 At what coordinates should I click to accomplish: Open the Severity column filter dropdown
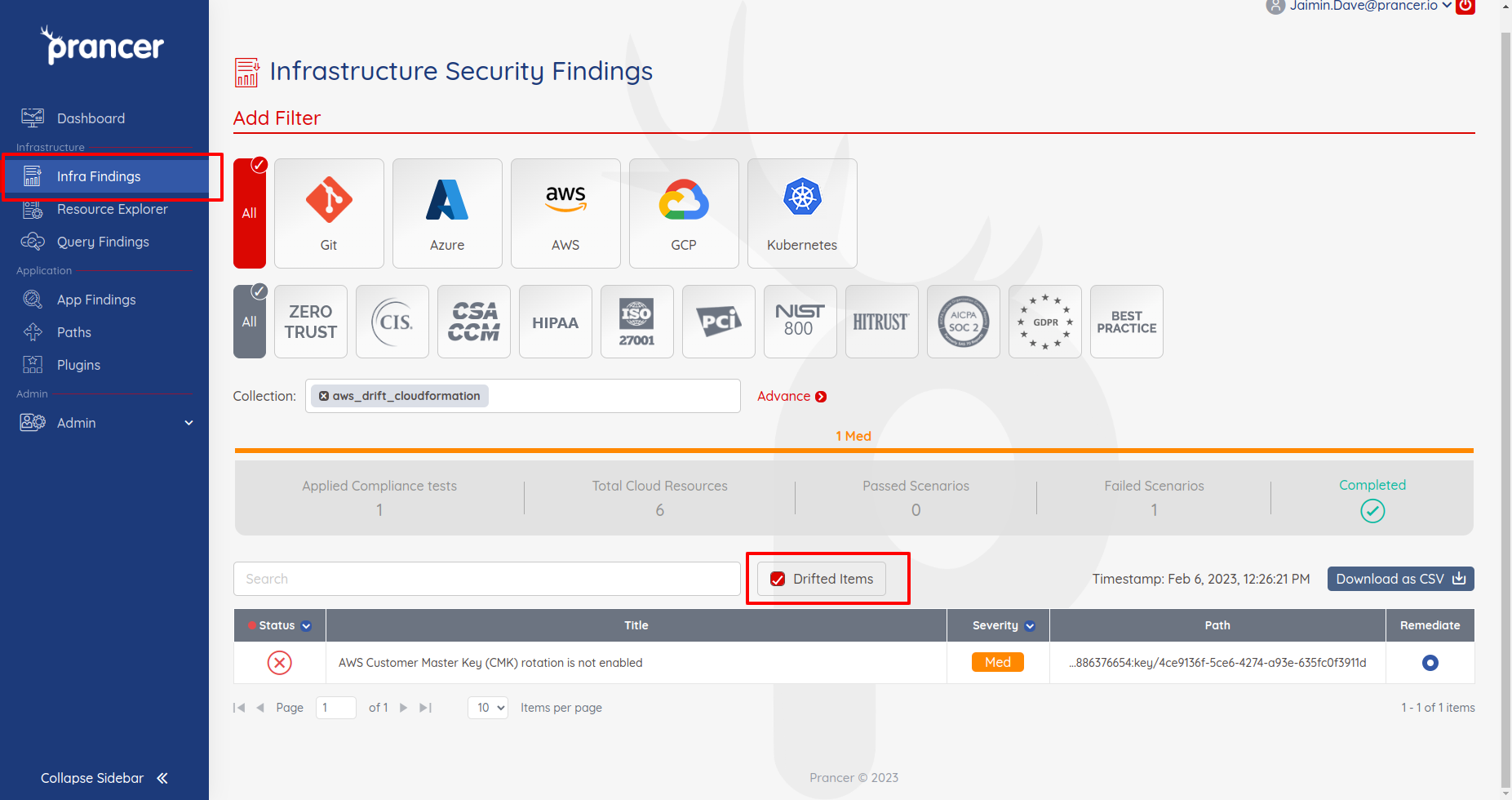pos(1030,626)
